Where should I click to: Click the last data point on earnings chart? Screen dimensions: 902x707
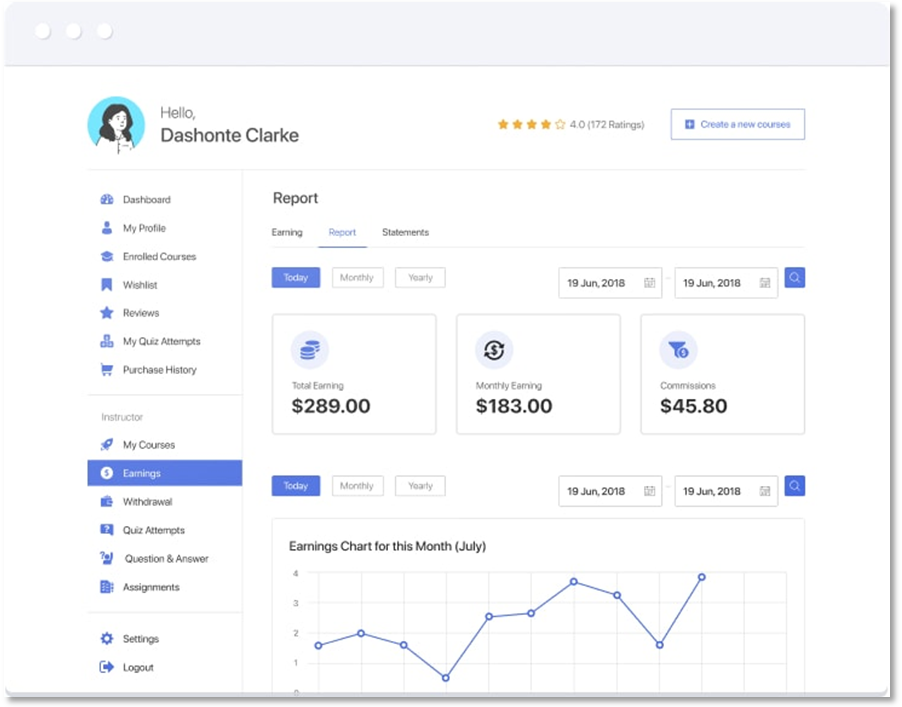pyautogui.click(x=702, y=577)
